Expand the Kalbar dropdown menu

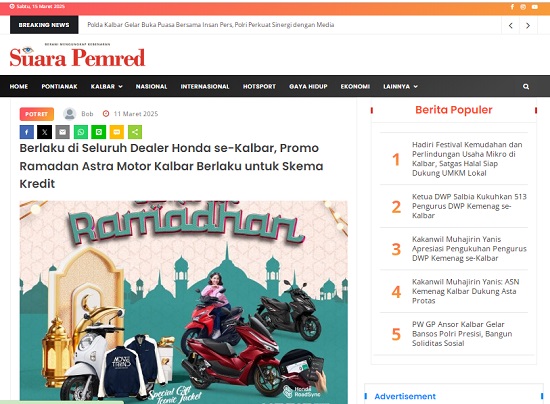click(107, 86)
